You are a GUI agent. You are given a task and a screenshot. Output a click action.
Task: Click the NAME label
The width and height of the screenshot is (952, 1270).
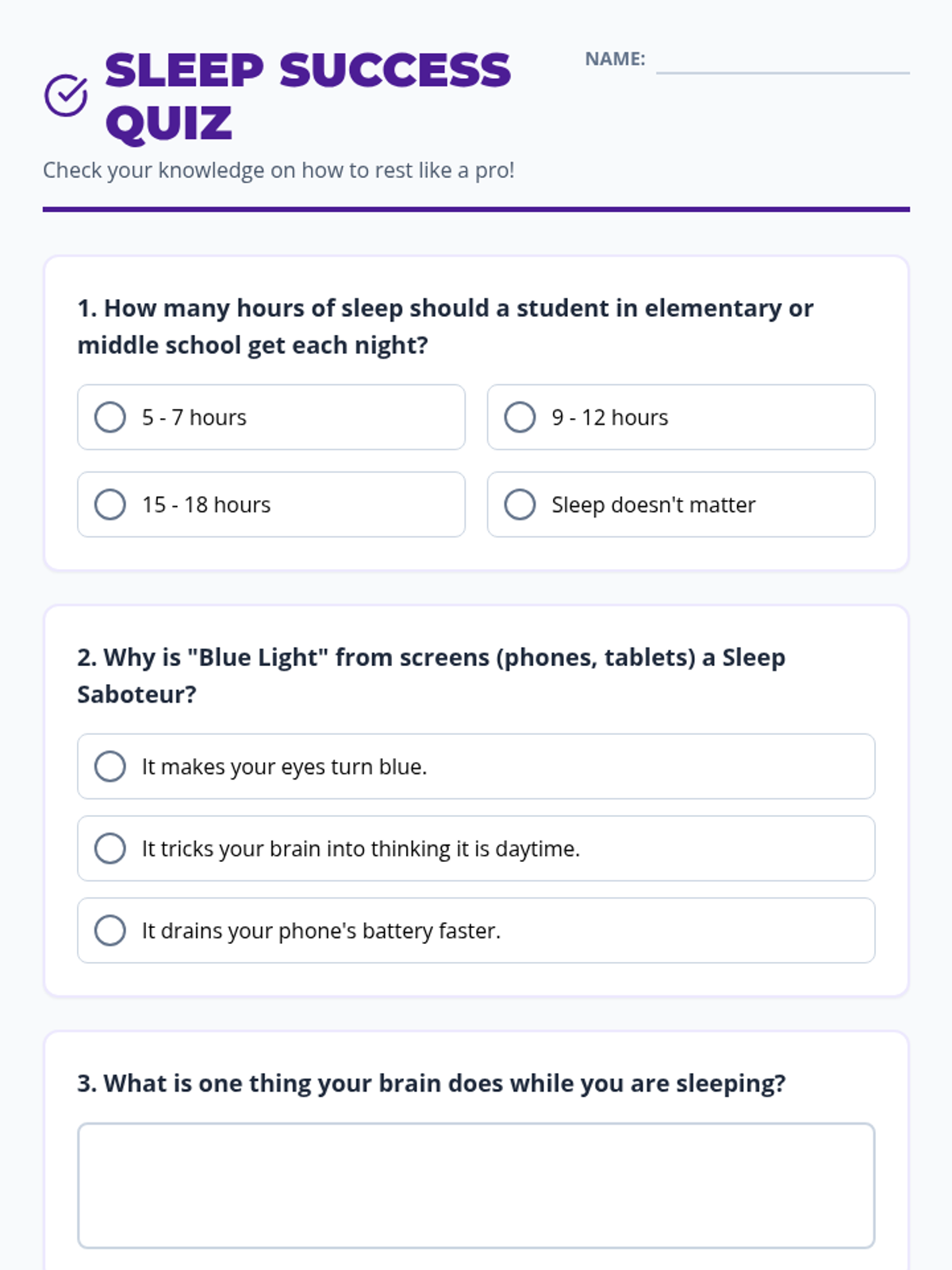(615, 59)
